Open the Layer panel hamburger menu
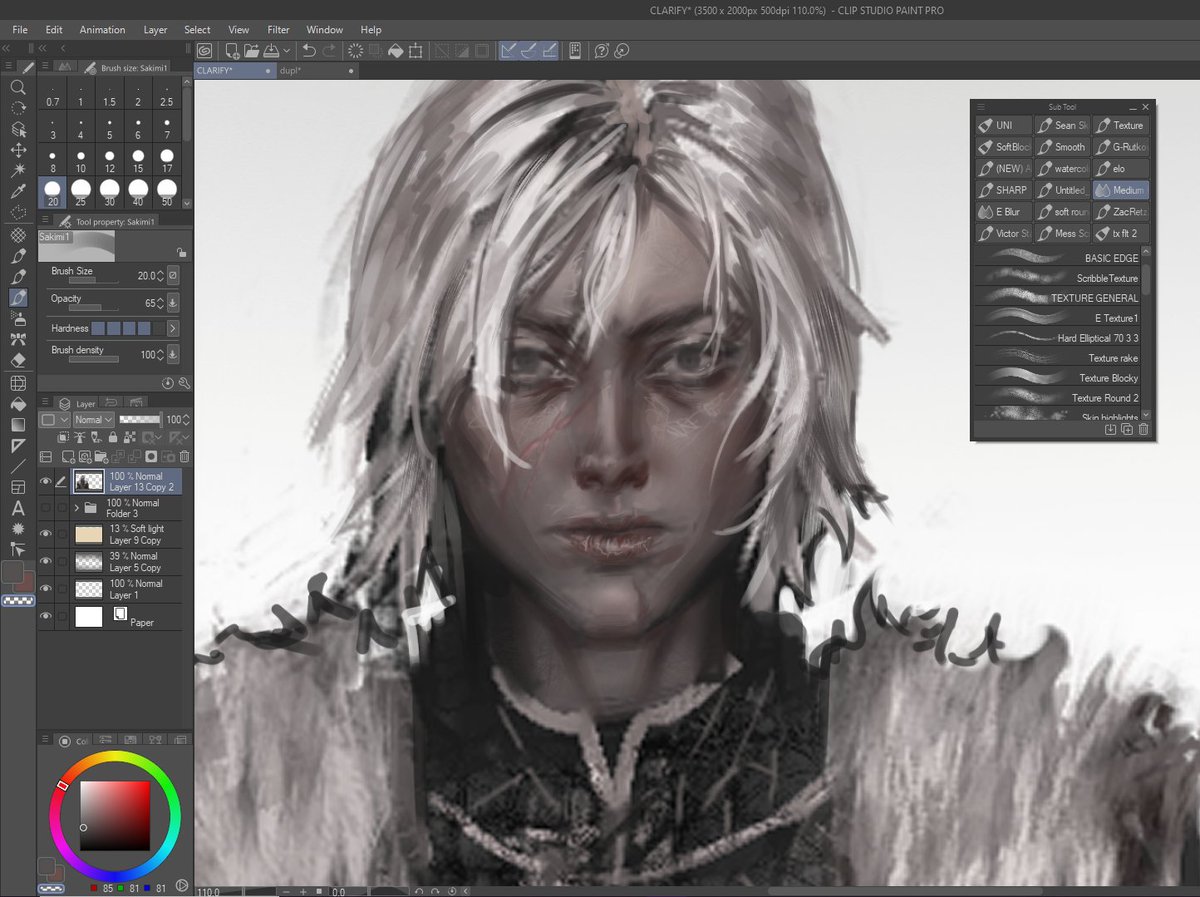Image resolution: width=1200 pixels, height=897 pixels. click(x=43, y=403)
